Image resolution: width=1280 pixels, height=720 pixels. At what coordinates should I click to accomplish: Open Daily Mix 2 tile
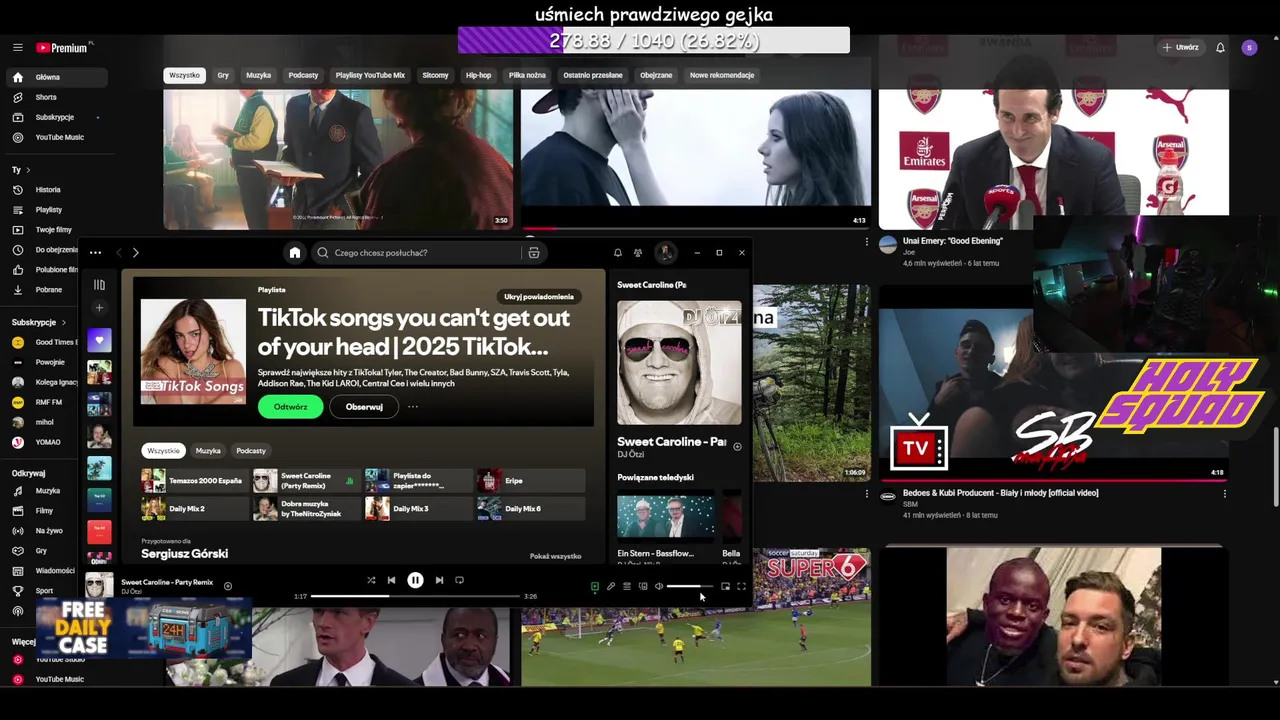coord(195,509)
